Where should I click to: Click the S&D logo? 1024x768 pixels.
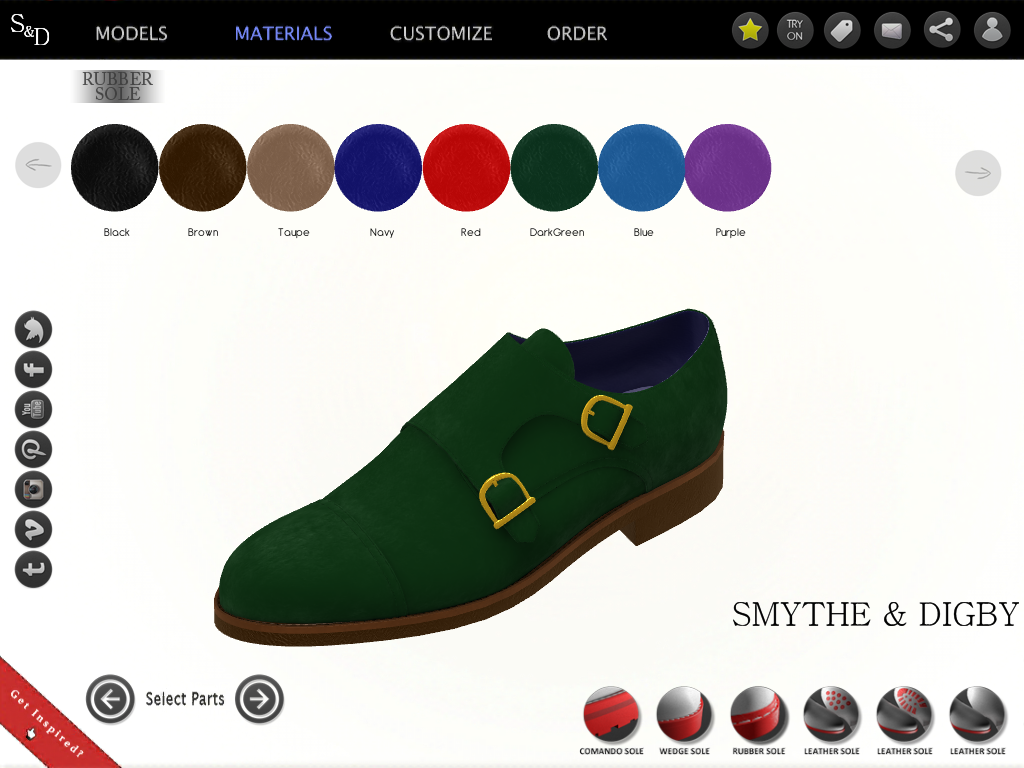coord(30,29)
